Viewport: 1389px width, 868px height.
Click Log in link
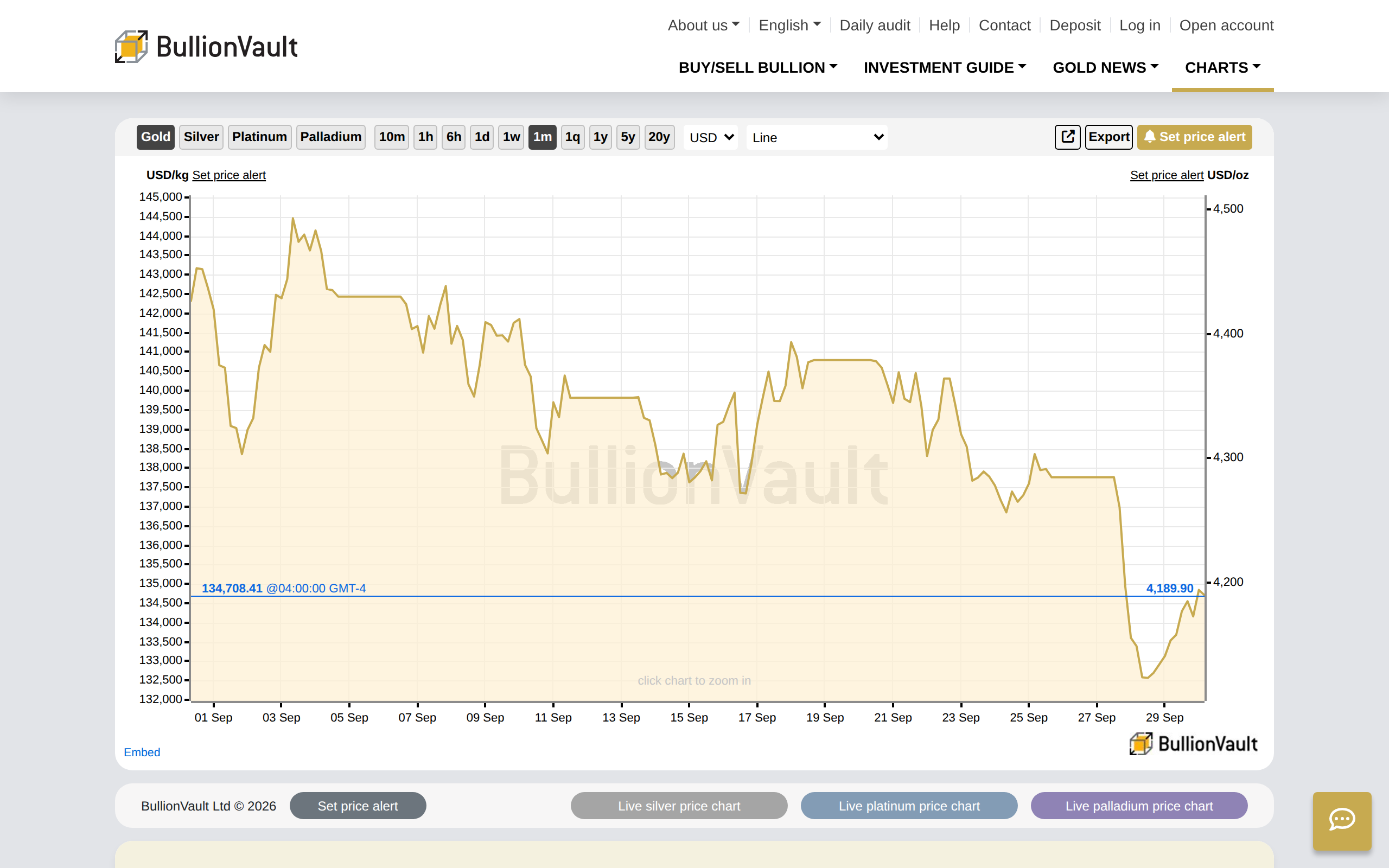tap(1140, 25)
